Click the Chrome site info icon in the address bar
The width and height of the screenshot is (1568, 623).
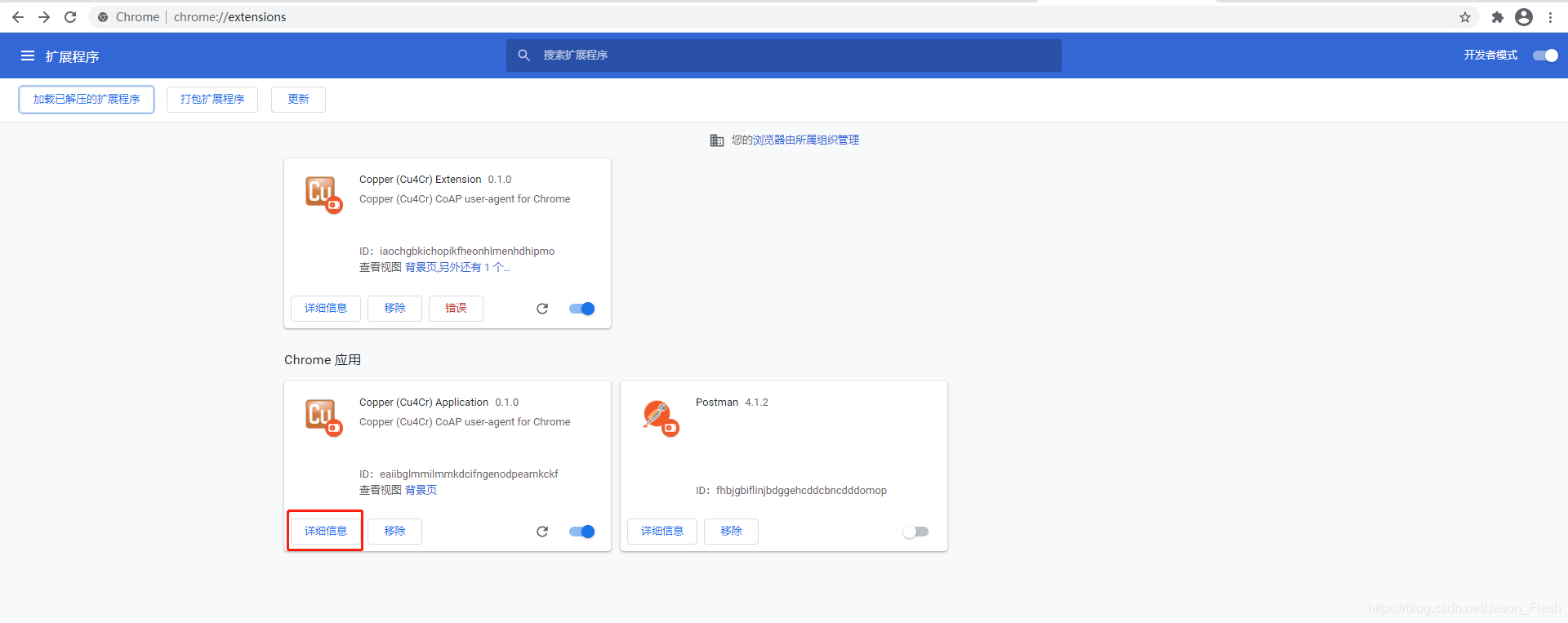(103, 17)
